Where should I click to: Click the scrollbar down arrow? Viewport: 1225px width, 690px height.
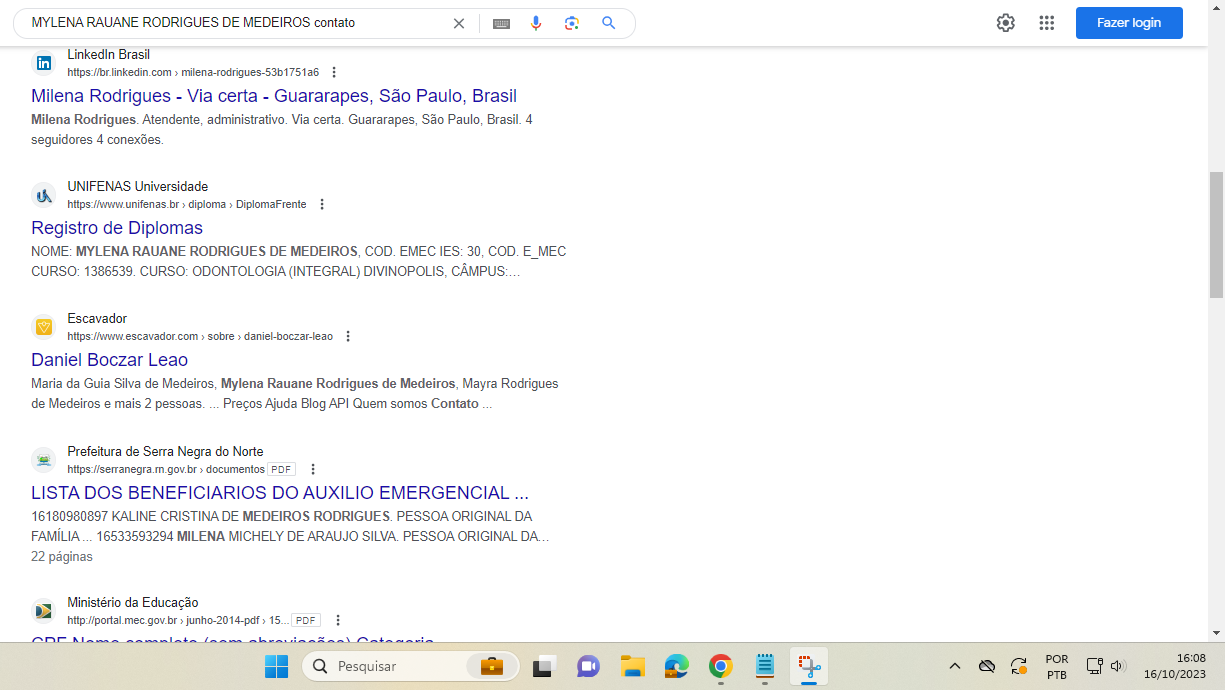[x=1216, y=632]
